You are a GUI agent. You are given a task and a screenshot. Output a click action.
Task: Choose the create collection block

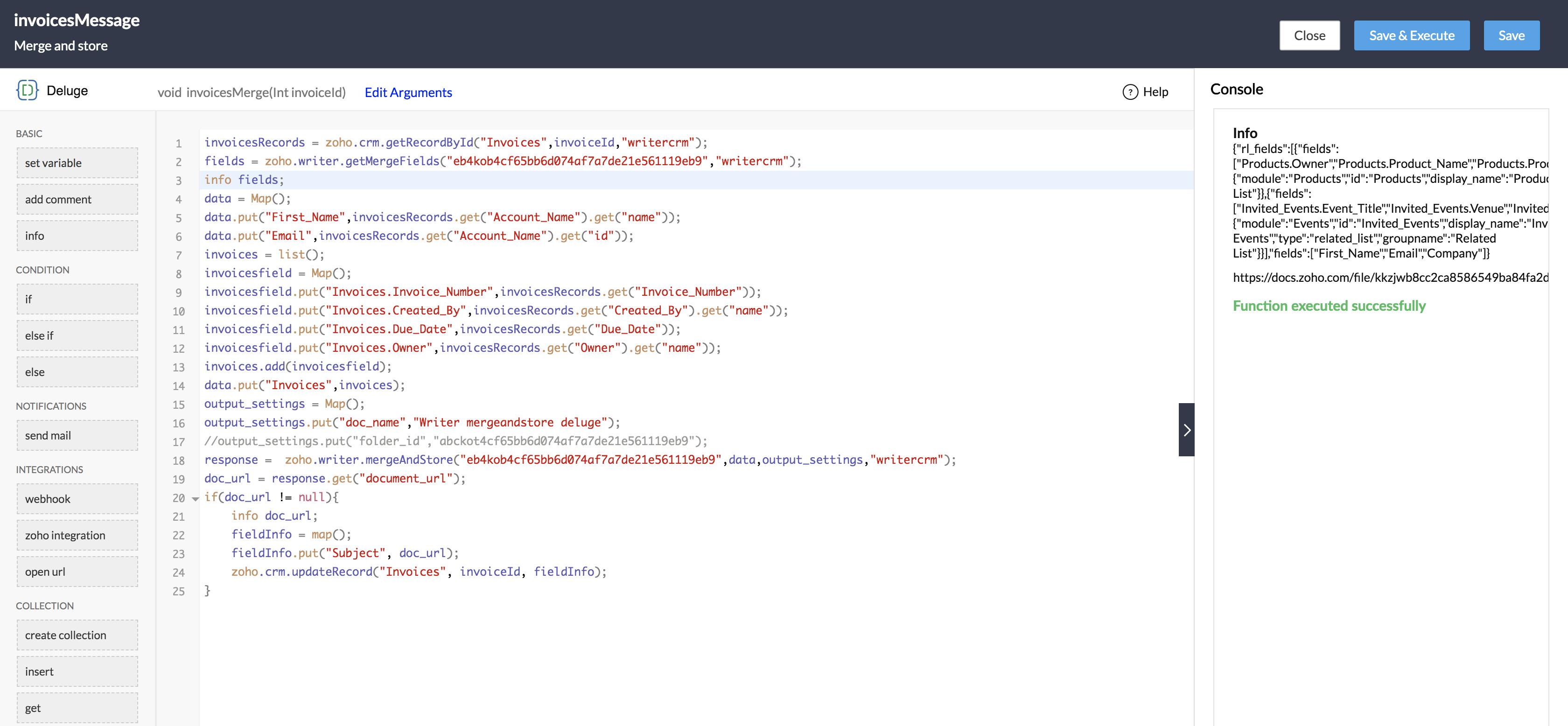point(77,635)
